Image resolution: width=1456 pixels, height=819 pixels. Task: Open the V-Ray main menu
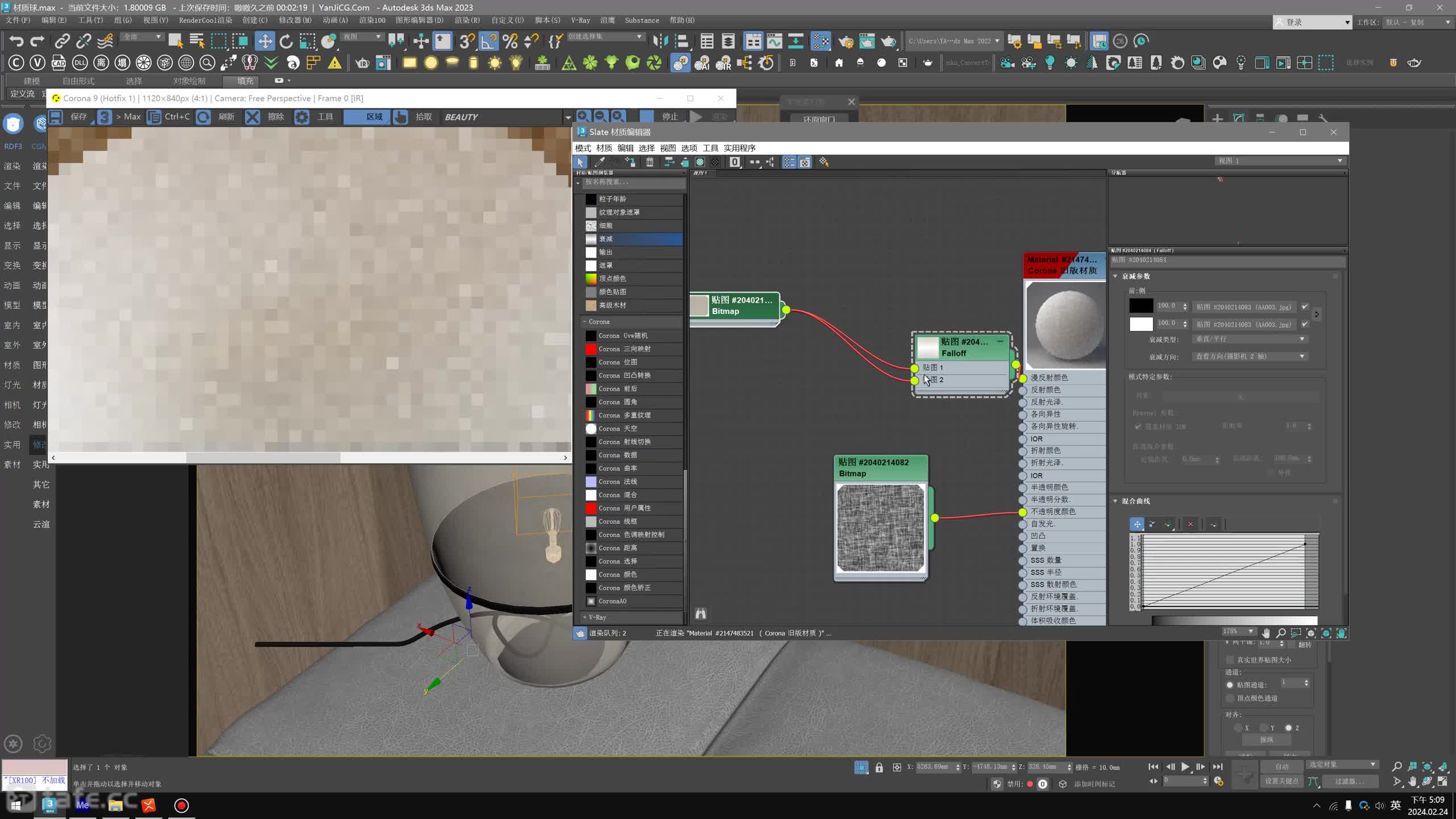coord(580,20)
